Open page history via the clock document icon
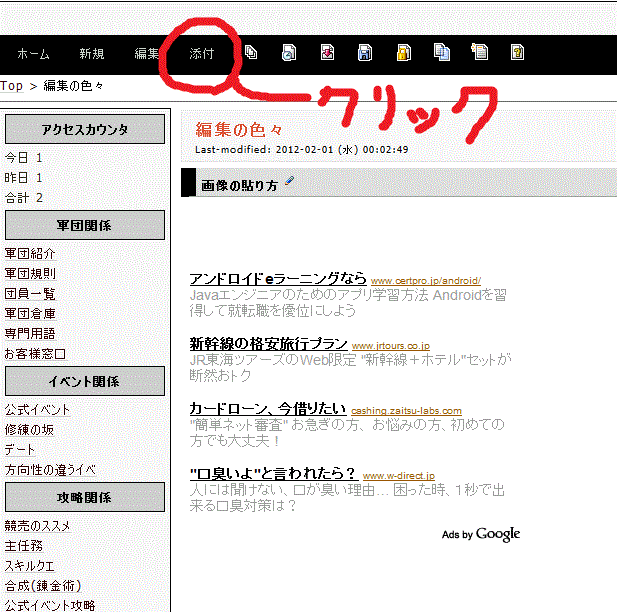The image size is (617, 612). click(x=288, y=53)
